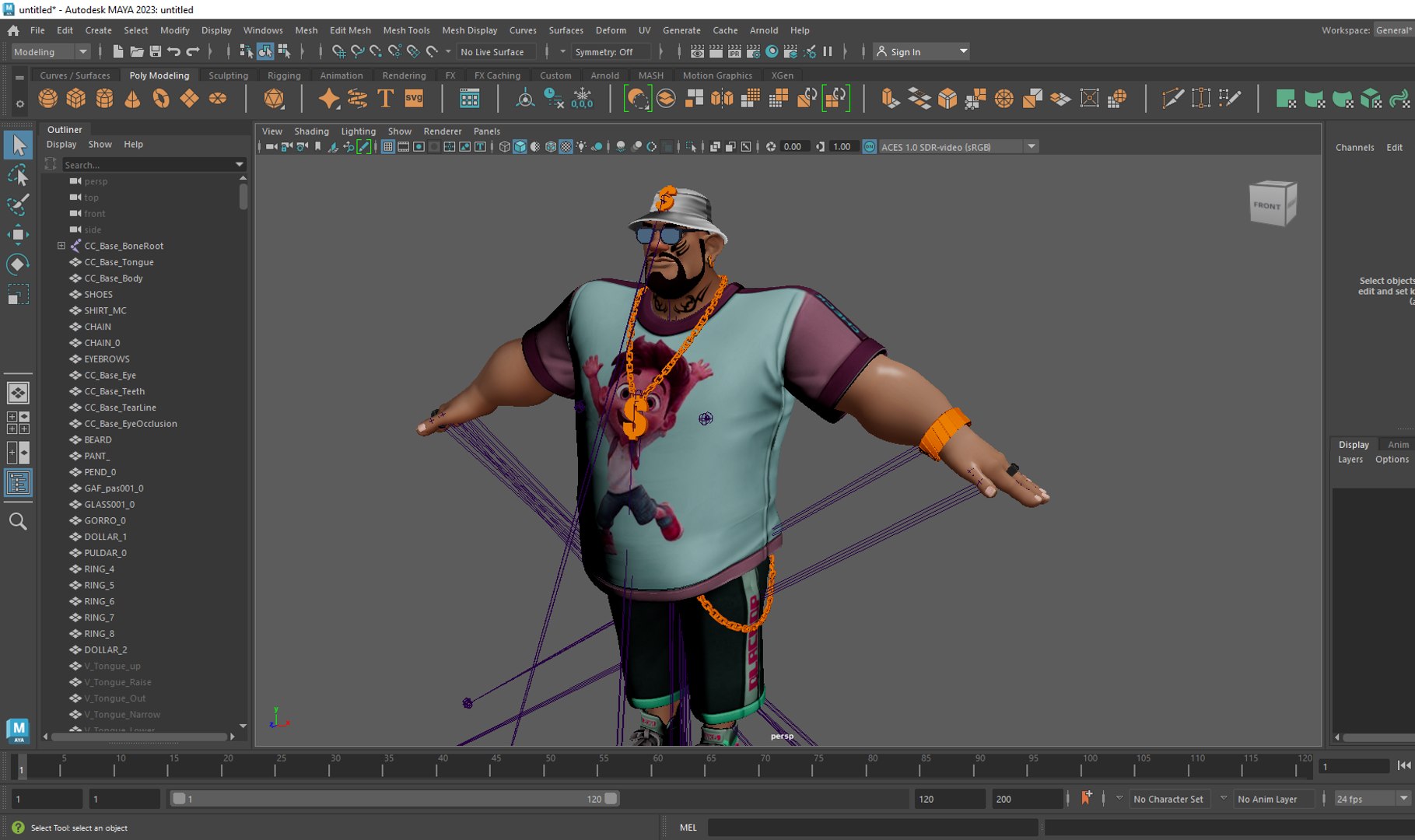This screenshot has width=1415, height=840.
Task: Open the Sign In dropdown
Action: click(x=922, y=51)
